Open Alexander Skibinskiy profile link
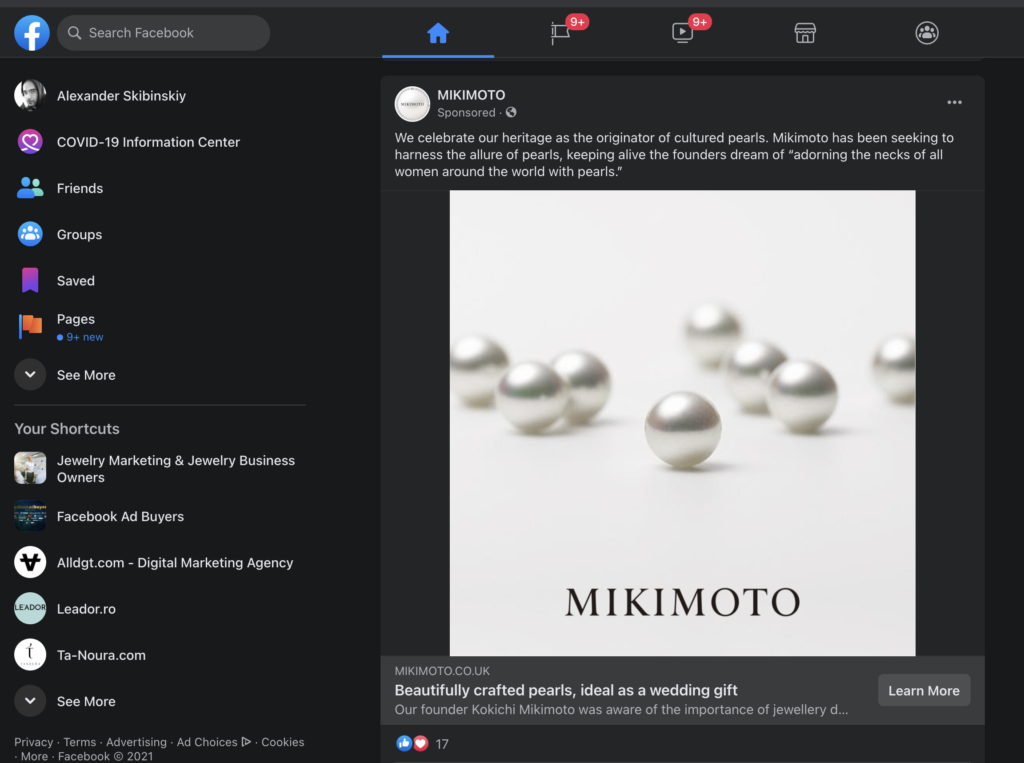The height and width of the screenshot is (763, 1024). pos(121,96)
